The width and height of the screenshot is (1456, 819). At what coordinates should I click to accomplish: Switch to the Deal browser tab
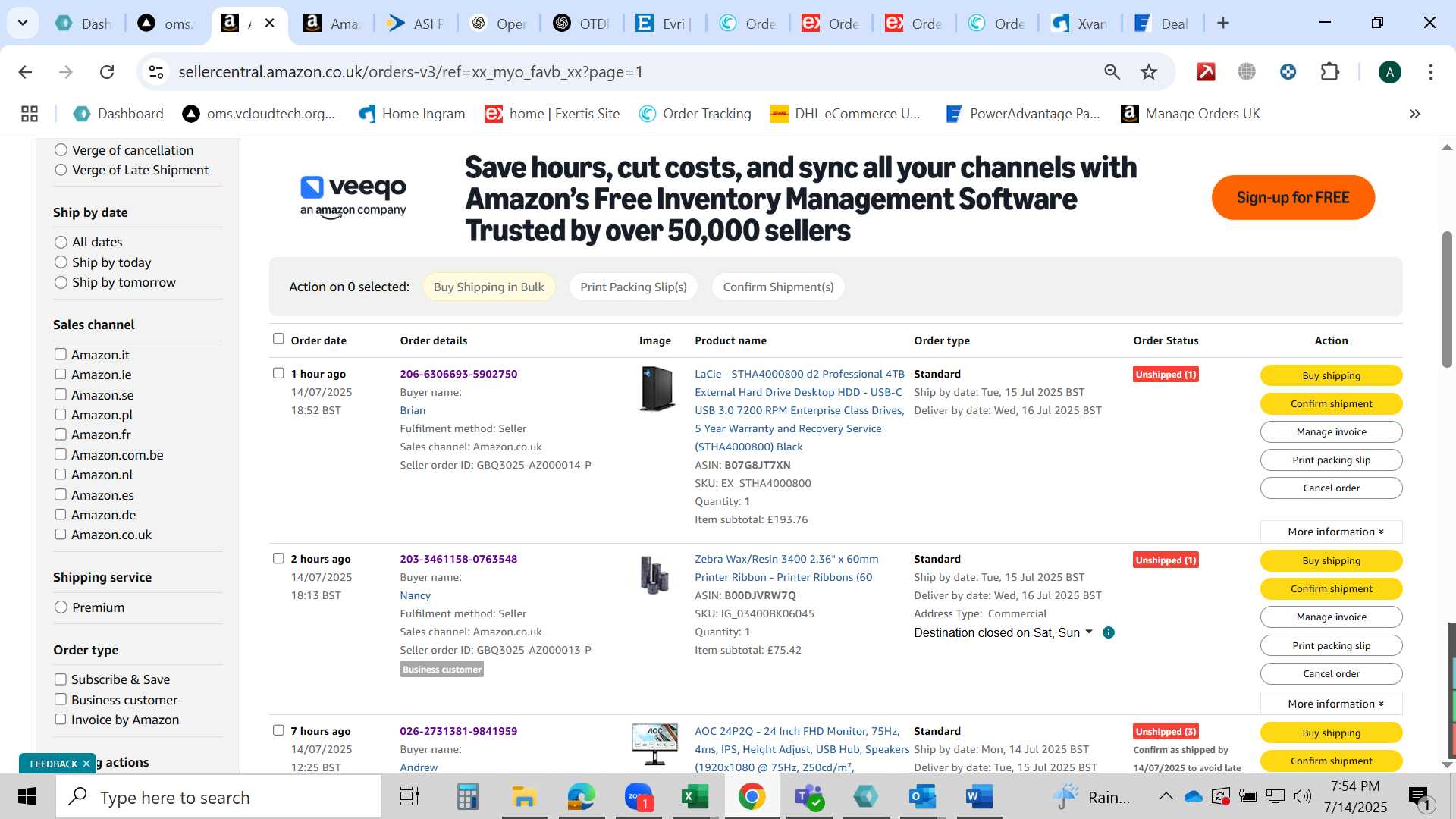tap(1162, 24)
